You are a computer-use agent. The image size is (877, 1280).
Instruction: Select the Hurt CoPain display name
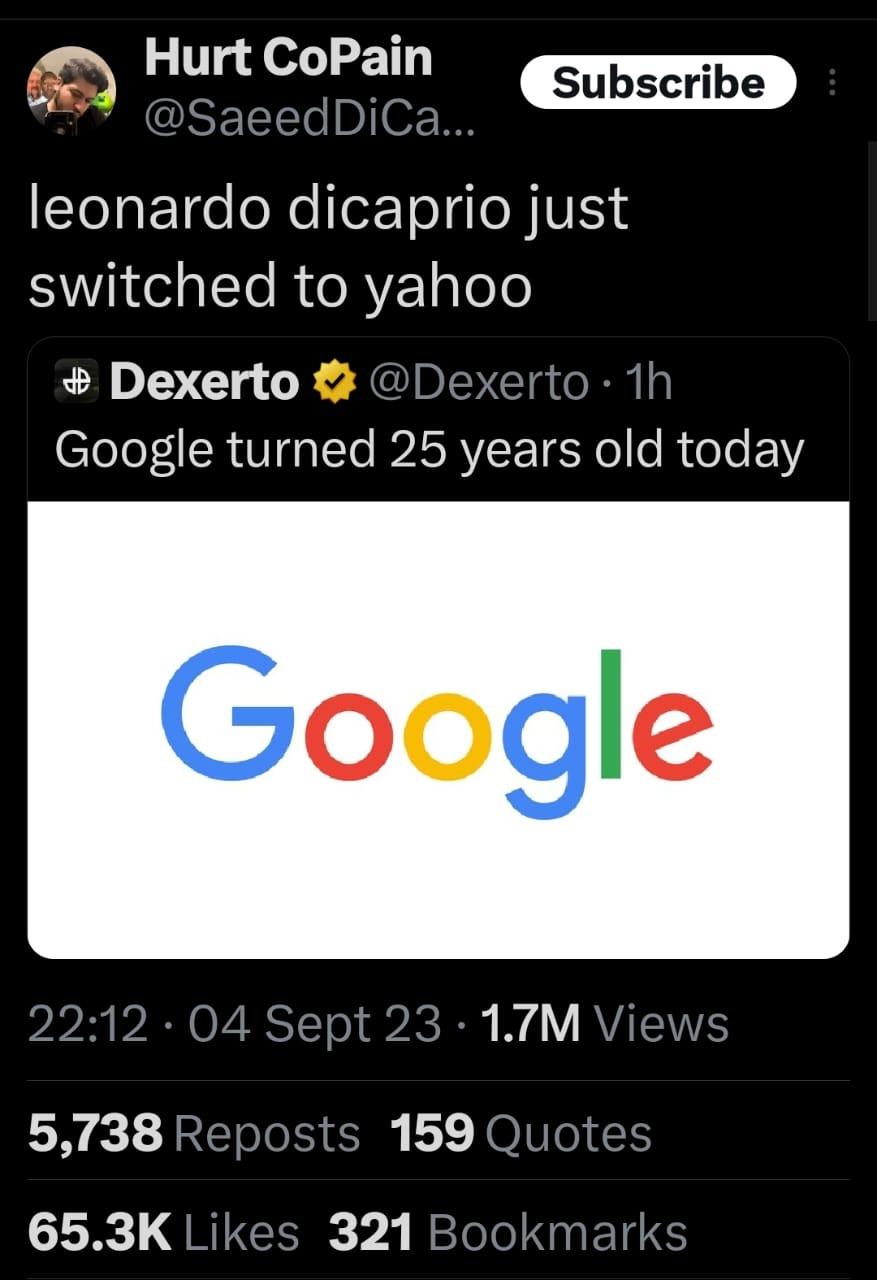pos(289,57)
